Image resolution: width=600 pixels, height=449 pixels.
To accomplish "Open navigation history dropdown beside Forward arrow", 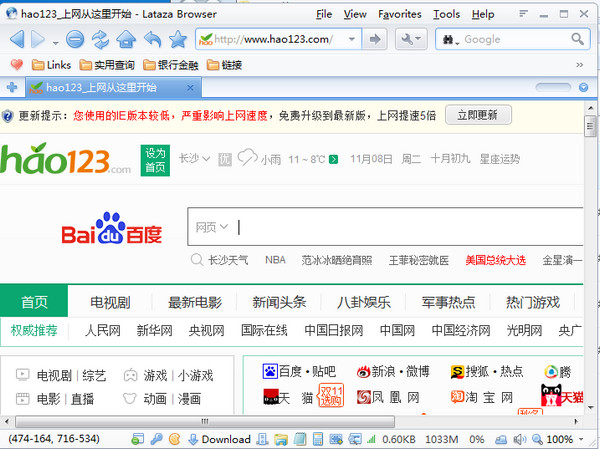I will point(55,43).
